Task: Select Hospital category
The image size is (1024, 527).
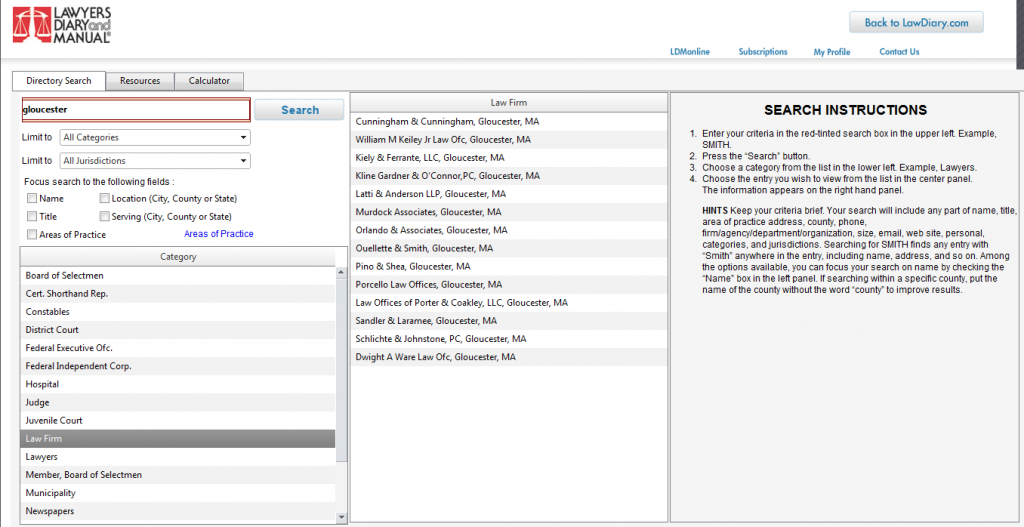Action: 178,385
